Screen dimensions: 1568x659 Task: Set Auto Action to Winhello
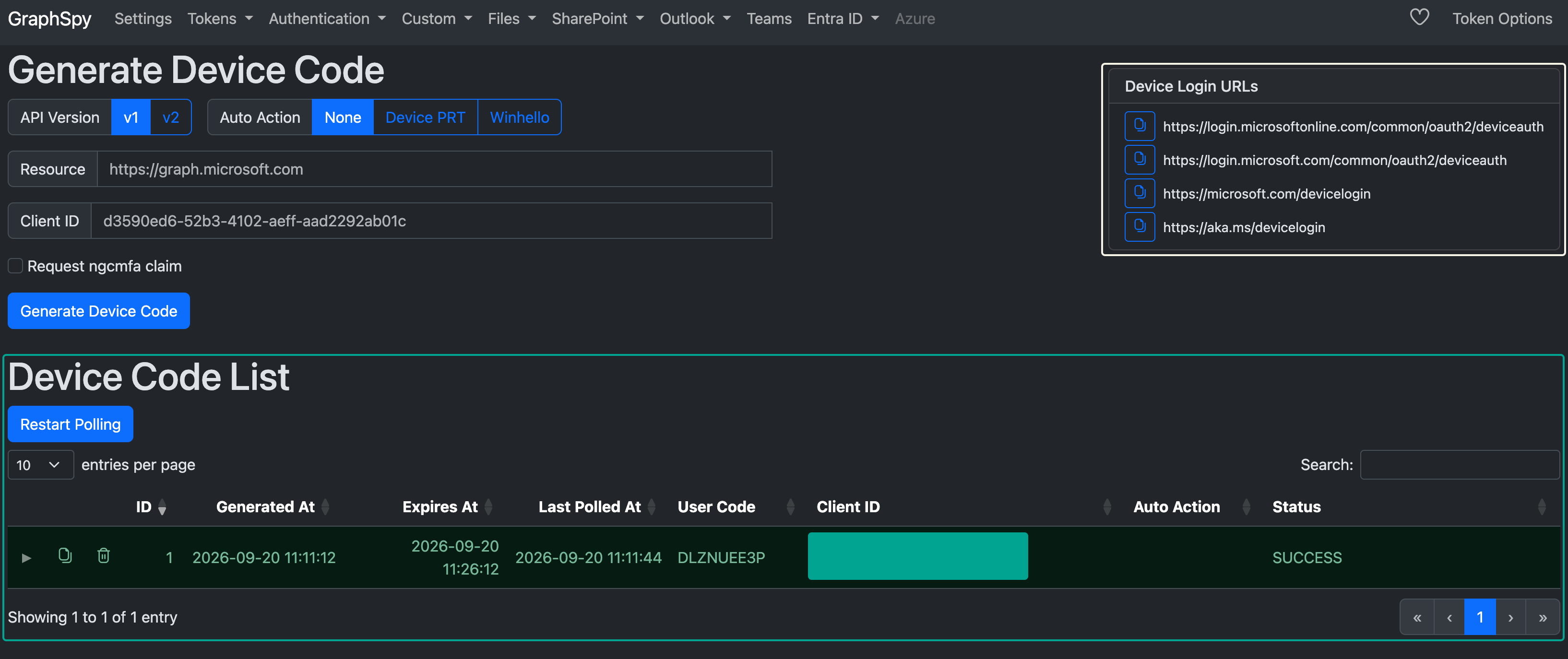519,117
